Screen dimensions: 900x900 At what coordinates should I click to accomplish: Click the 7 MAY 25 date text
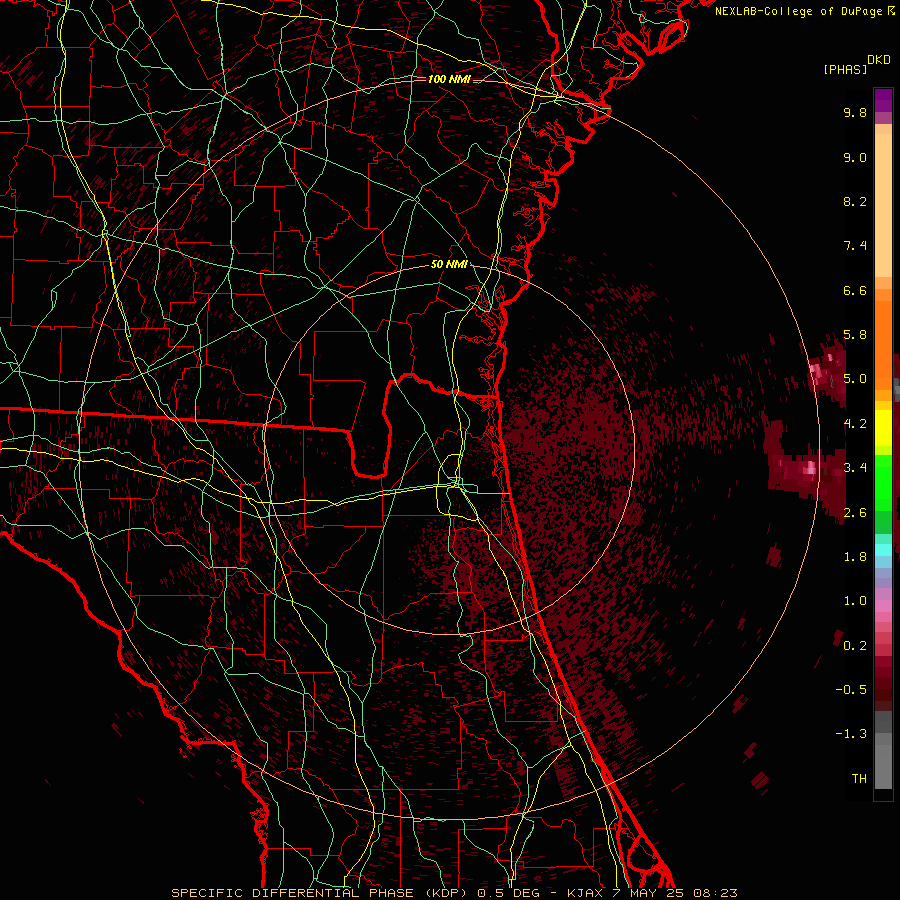coord(646,893)
